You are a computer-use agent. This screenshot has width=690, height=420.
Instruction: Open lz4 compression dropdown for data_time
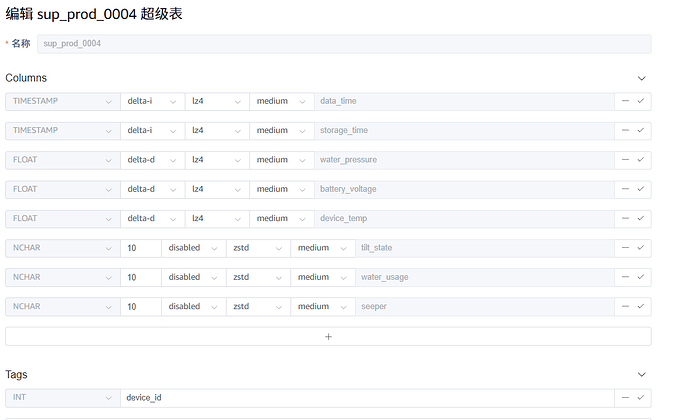pos(217,101)
